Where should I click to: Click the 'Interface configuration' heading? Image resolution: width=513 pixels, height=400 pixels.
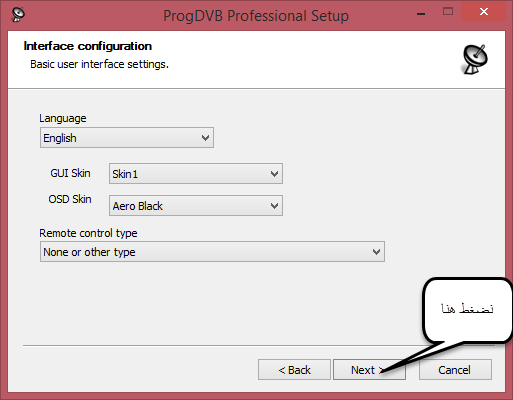88,46
